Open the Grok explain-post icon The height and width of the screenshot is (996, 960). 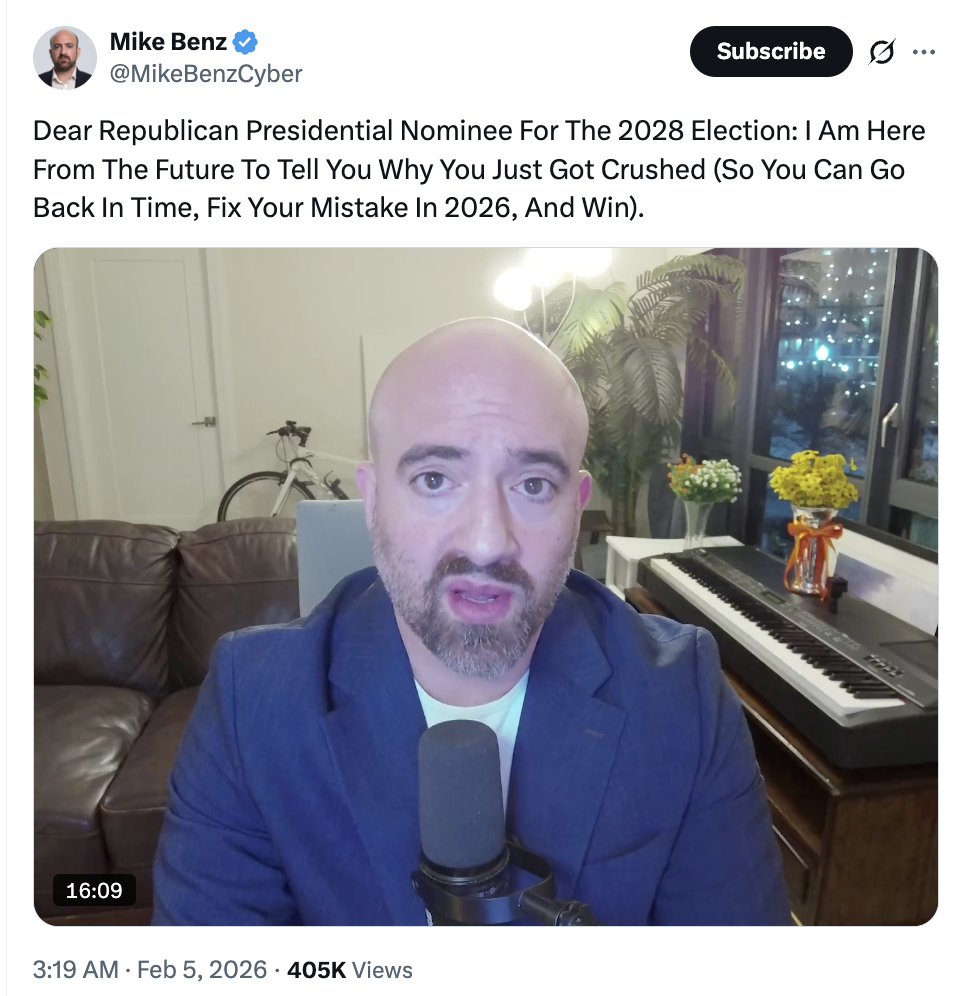click(881, 51)
